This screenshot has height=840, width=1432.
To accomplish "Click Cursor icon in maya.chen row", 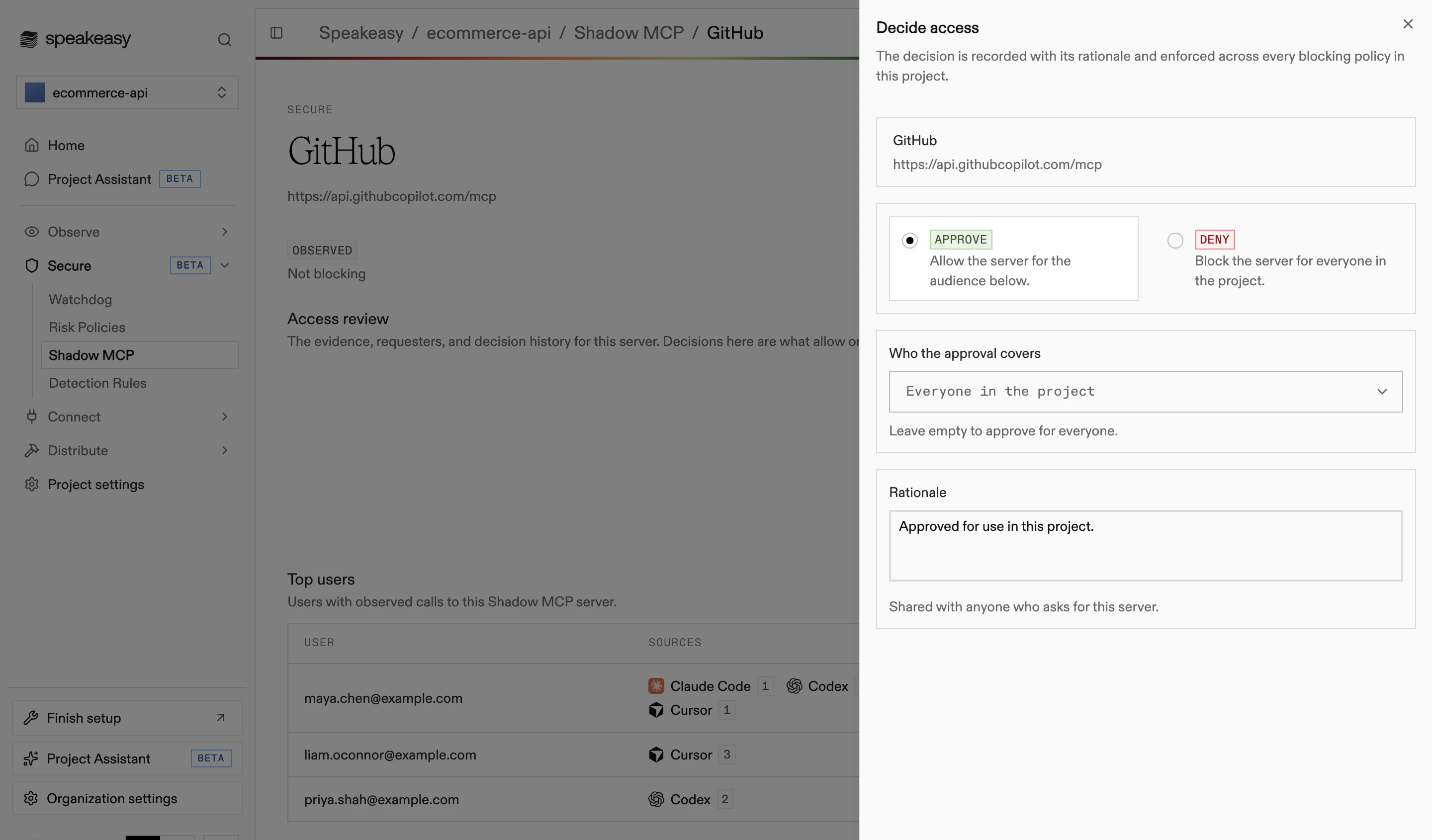I will [x=656, y=710].
